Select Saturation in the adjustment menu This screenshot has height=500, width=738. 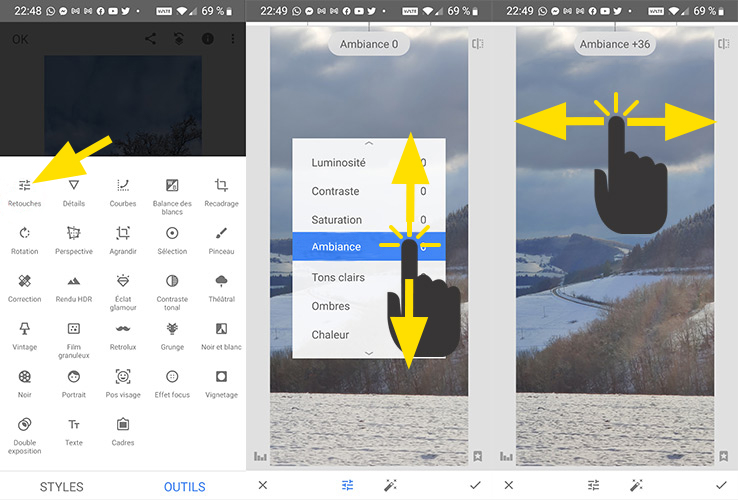click(x=369, y=219)
